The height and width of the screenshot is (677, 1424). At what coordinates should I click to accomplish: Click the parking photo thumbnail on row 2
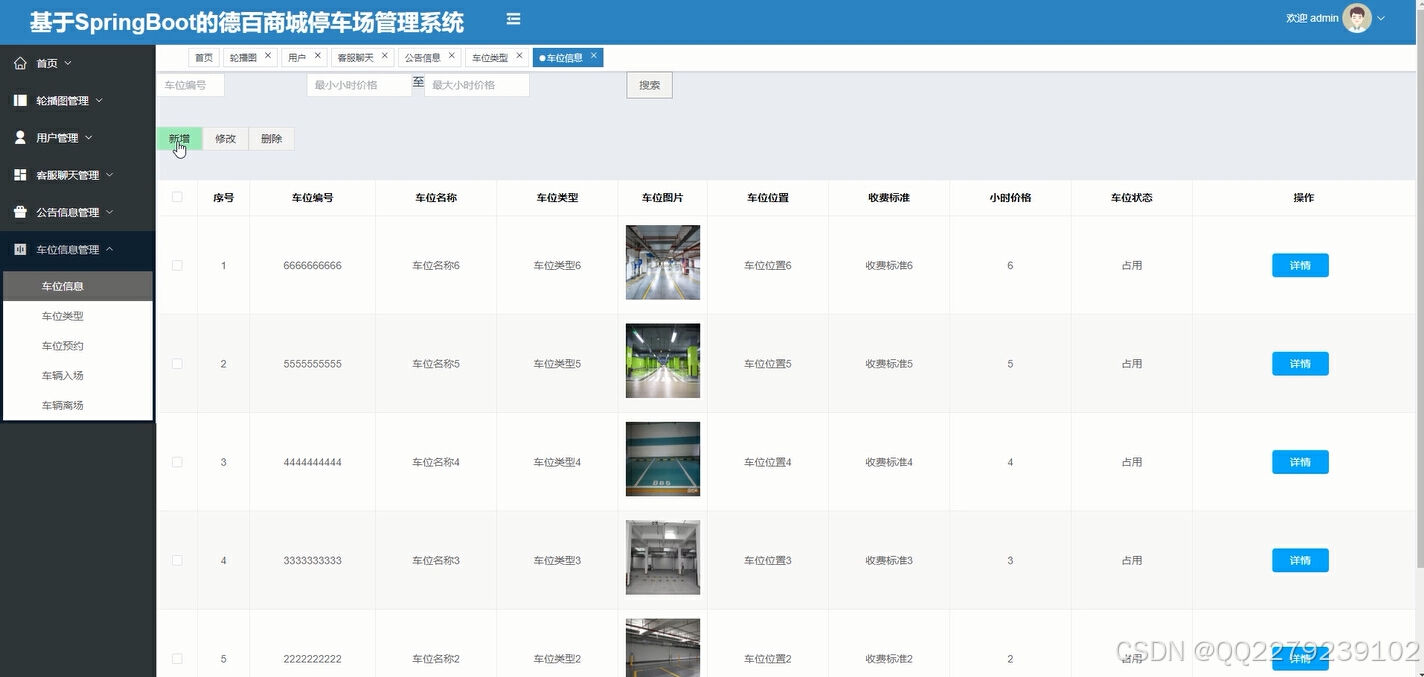coord(662,363)
